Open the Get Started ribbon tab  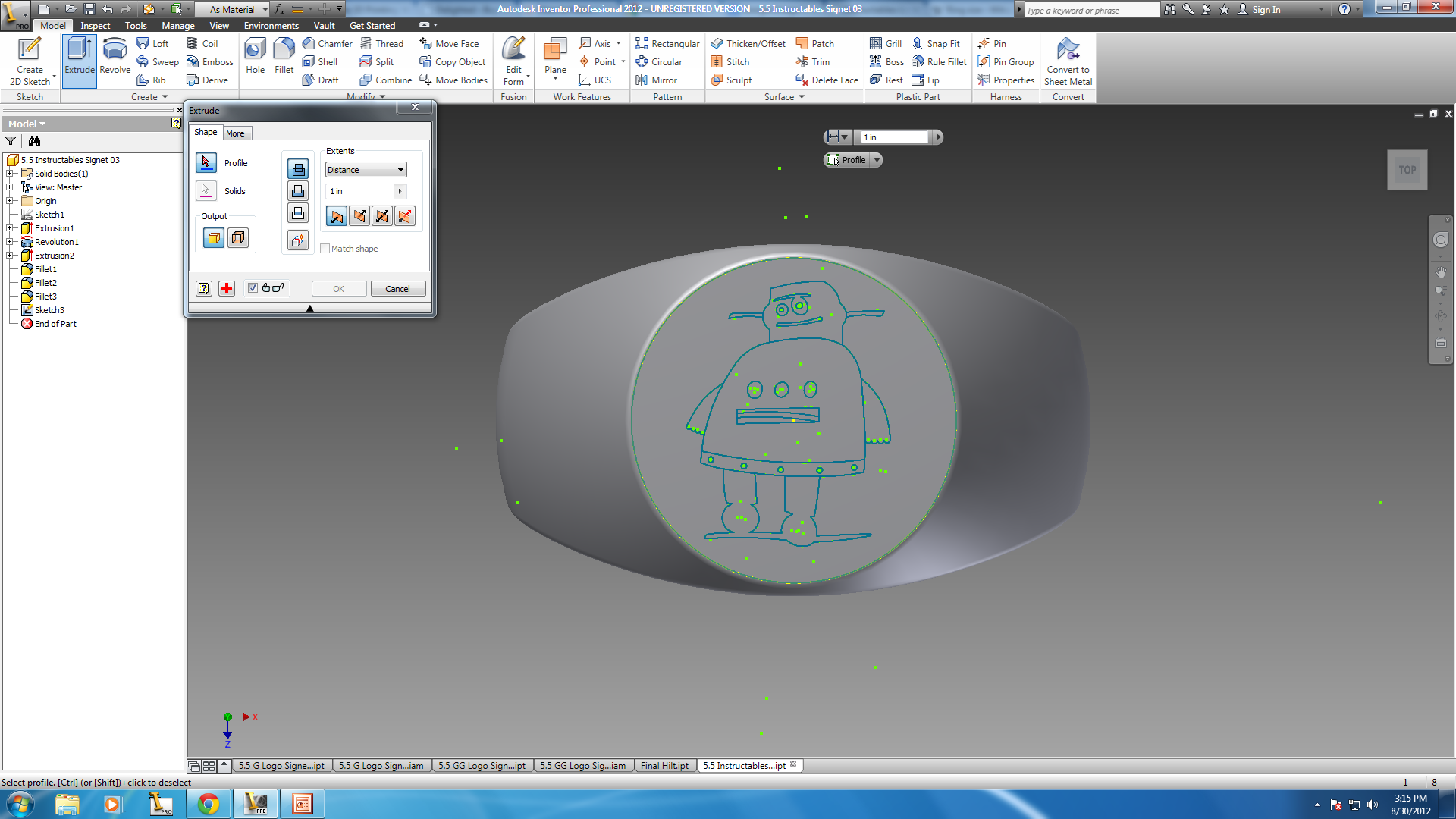pos(372,25)
